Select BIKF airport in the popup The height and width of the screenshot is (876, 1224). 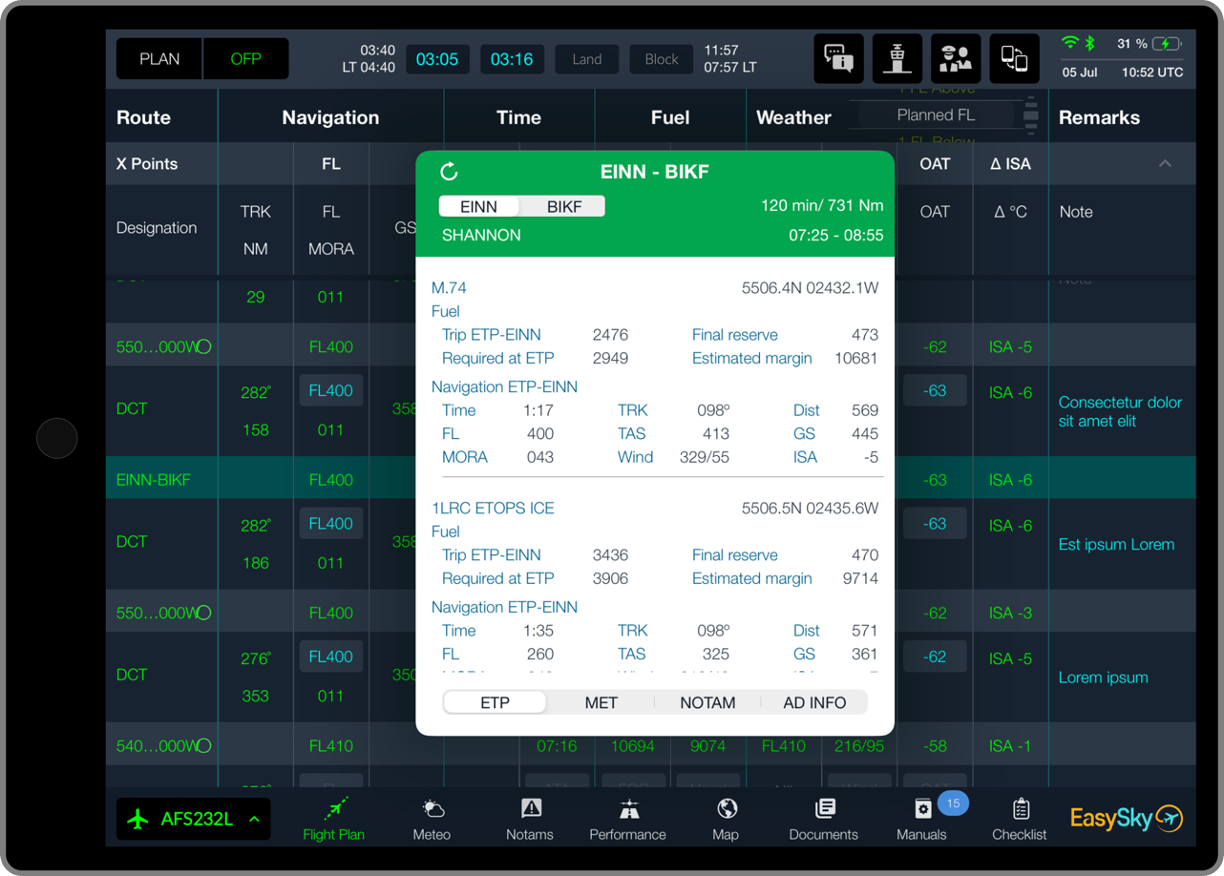pyautogui.click(x=564, y=207)
